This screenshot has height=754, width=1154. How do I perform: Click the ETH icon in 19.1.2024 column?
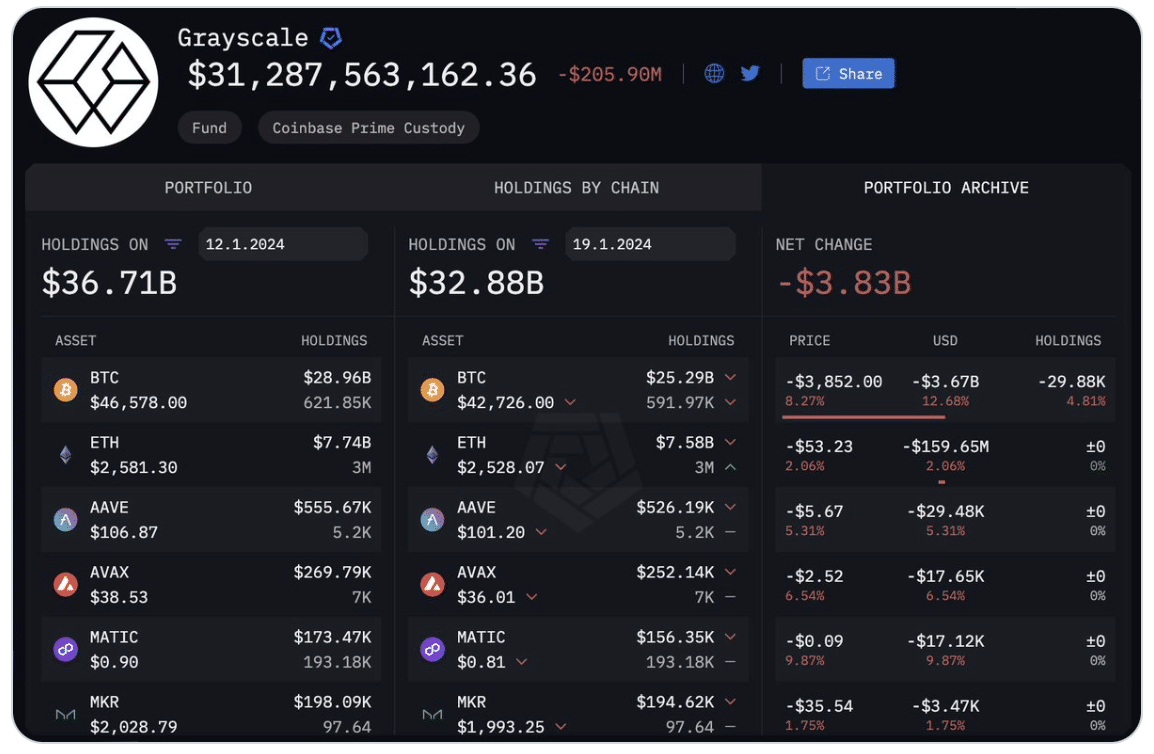point(432,455)
